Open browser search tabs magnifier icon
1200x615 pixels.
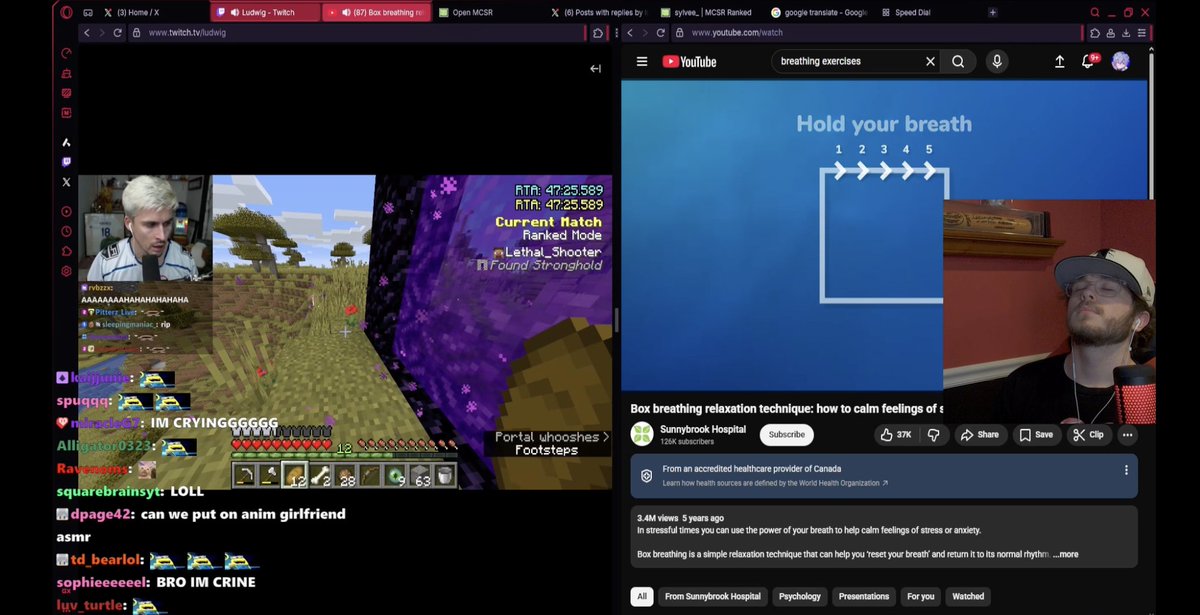pyautogui.click(x=1095, y=12)
